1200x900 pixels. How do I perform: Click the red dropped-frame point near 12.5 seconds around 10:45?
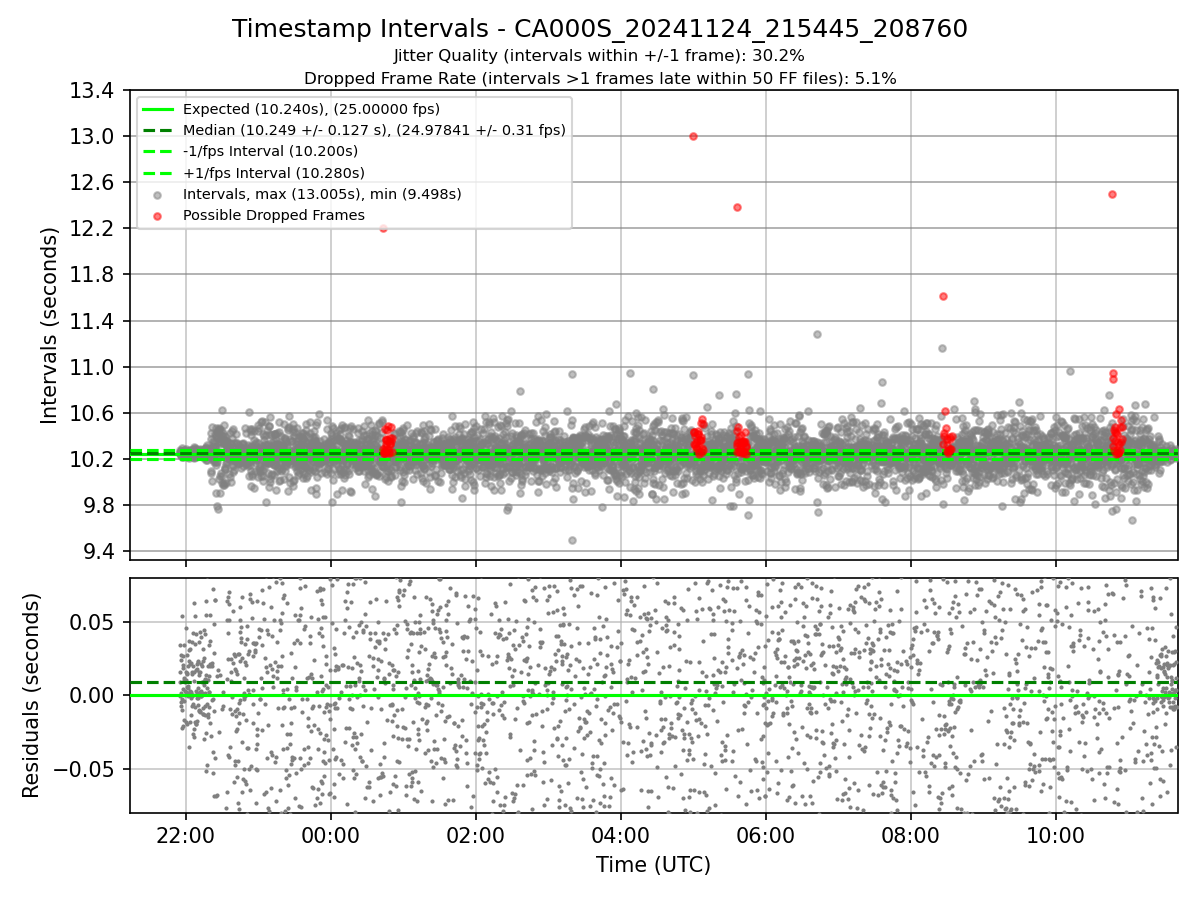click(x=1112, y=194)
